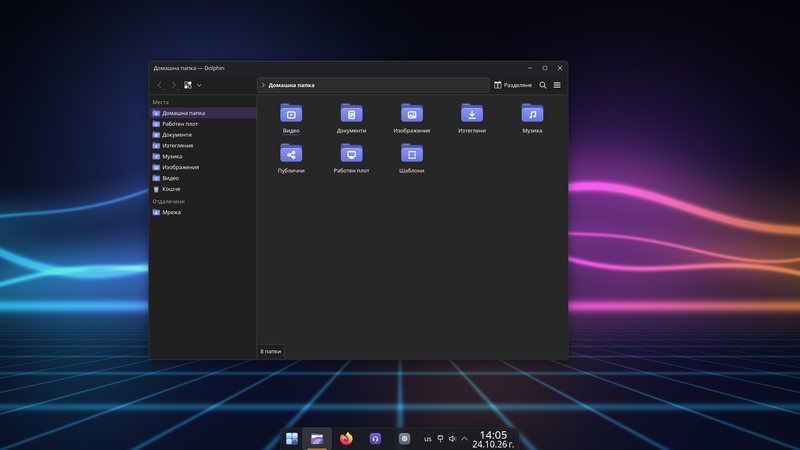Image resolution: width=800 pixels, height=450 pixels.
Task: Open the view mode dropdown arrow
Action: pos(199,85)
